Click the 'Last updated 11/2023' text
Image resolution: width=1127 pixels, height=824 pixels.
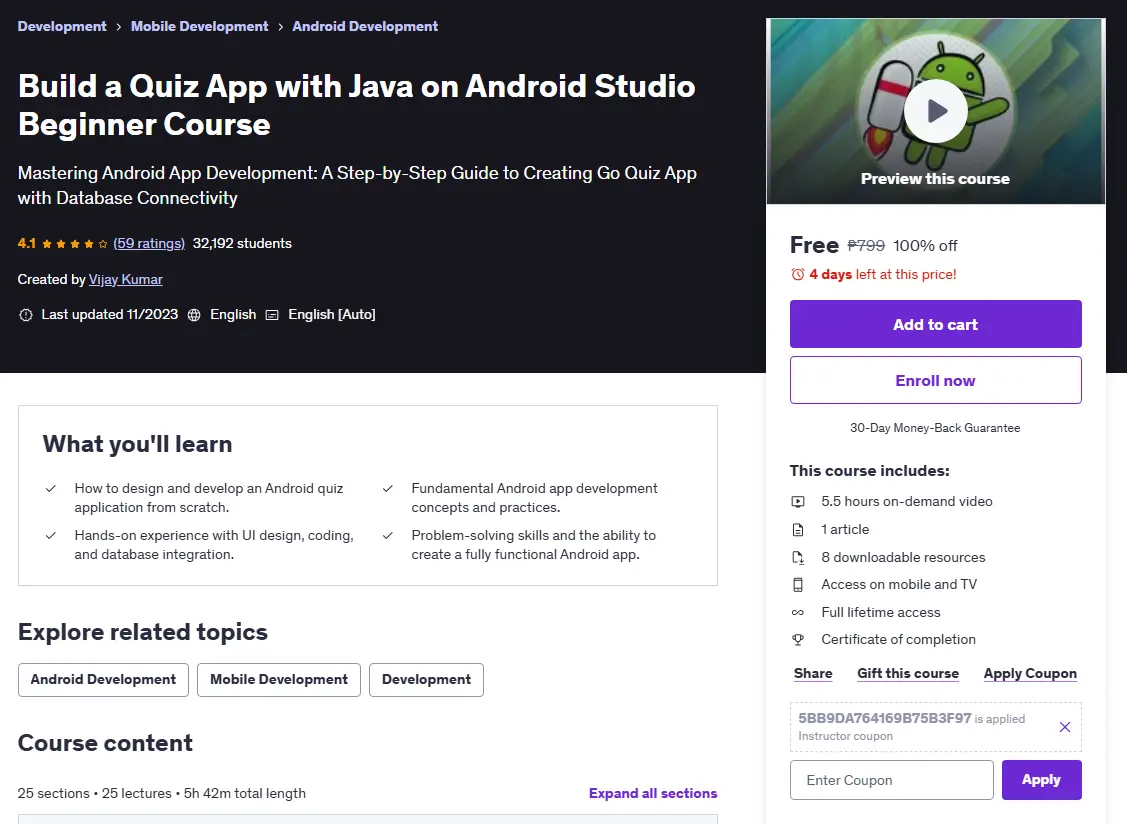[109, 315]
